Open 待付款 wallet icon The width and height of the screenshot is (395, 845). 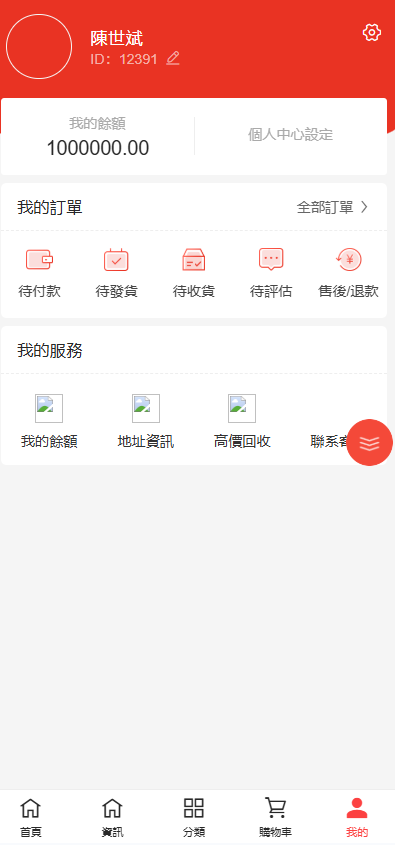[x=39, y=260]
